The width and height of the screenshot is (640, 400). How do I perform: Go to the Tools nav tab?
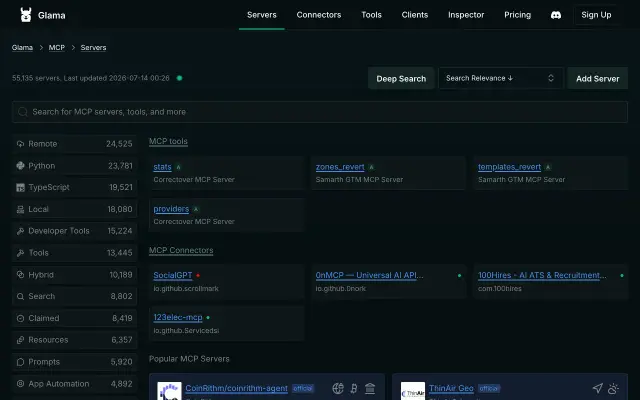371,15
